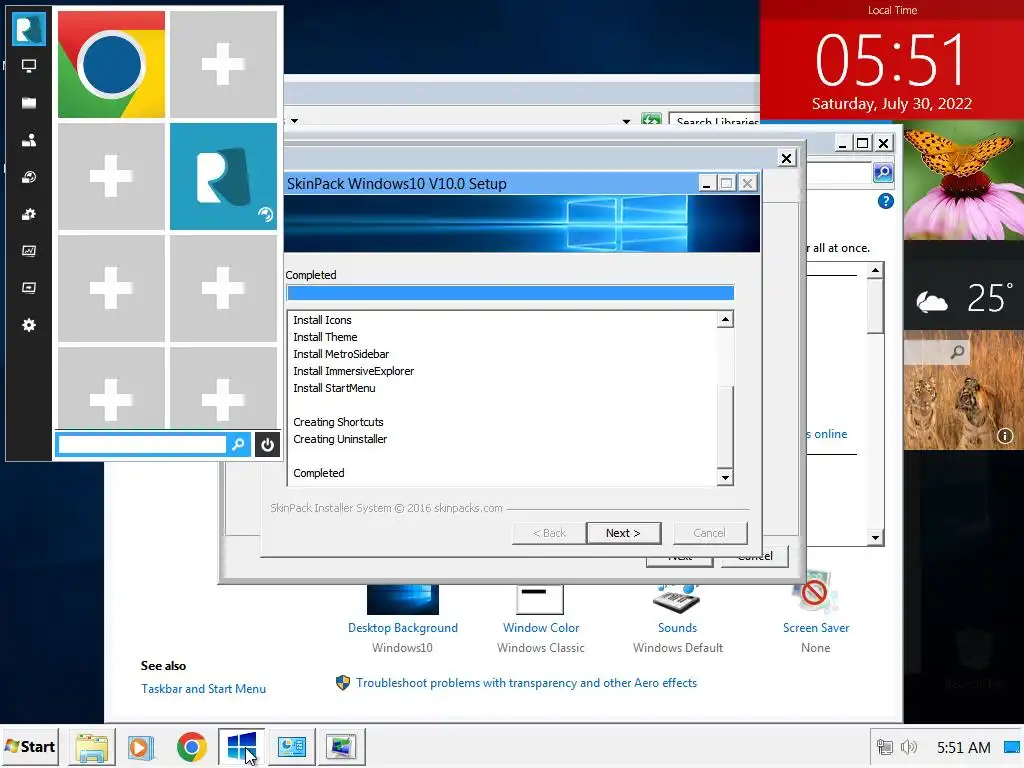Click the info icon on tiger picture

[1004, 436]
